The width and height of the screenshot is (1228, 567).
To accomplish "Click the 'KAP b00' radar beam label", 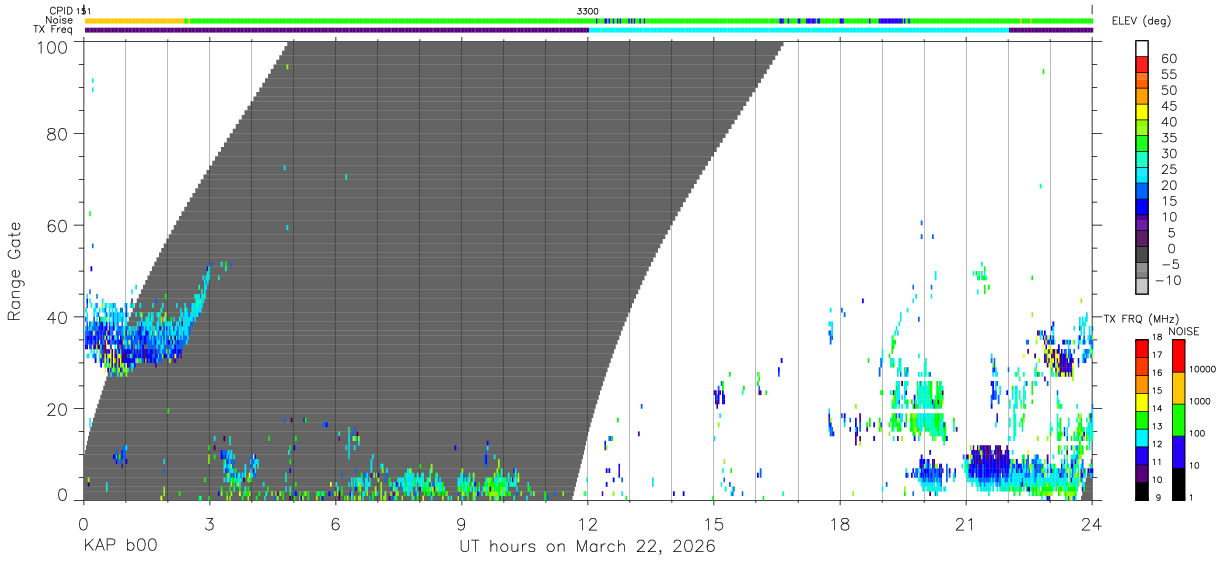I will pyautogui.click(x=119, y=546).
